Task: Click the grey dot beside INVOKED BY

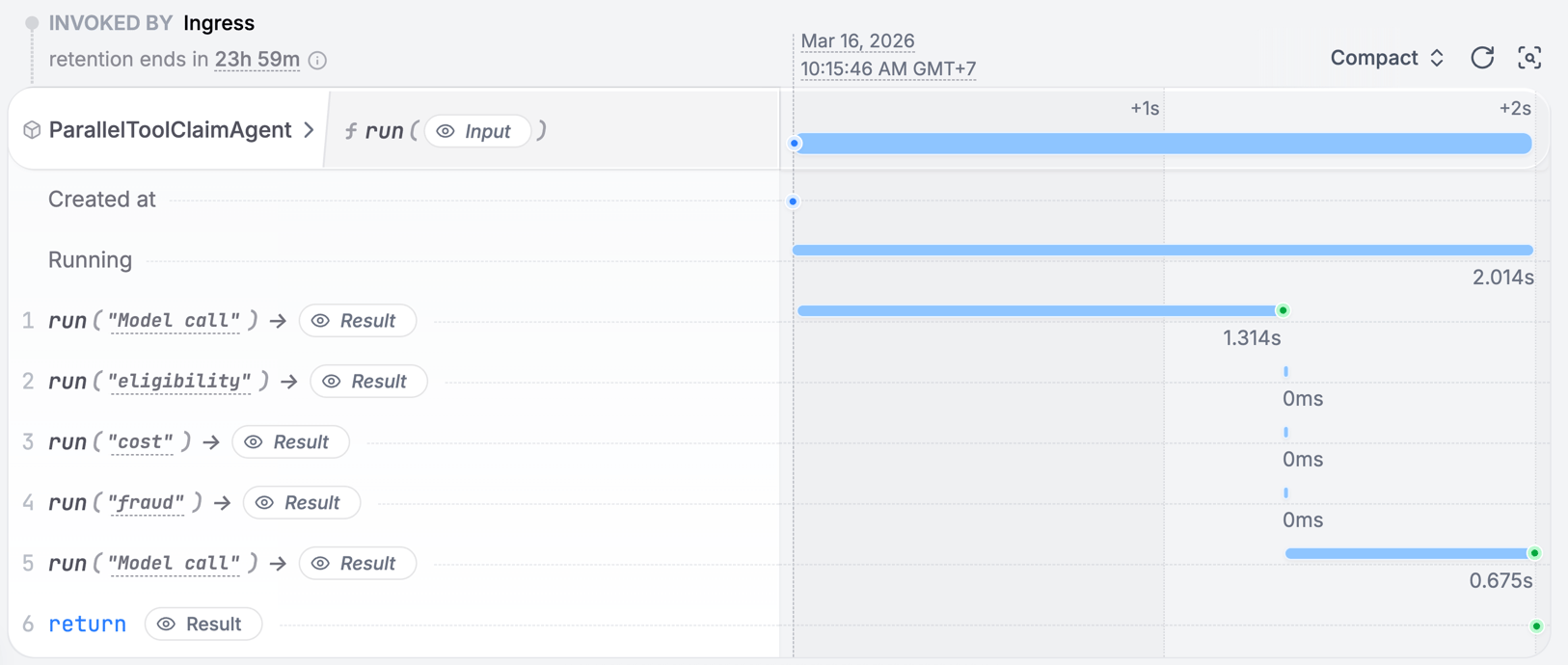Action: pos(32,23)
